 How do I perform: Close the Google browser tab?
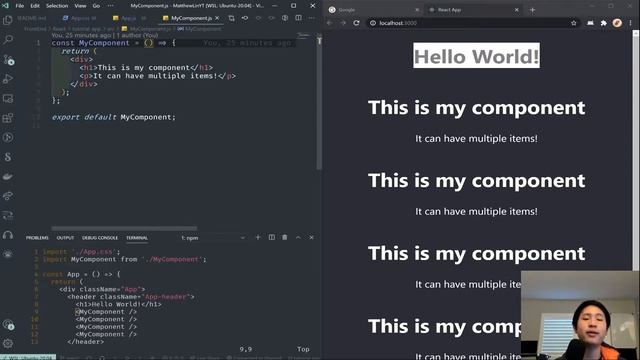(x=417, y=10)
